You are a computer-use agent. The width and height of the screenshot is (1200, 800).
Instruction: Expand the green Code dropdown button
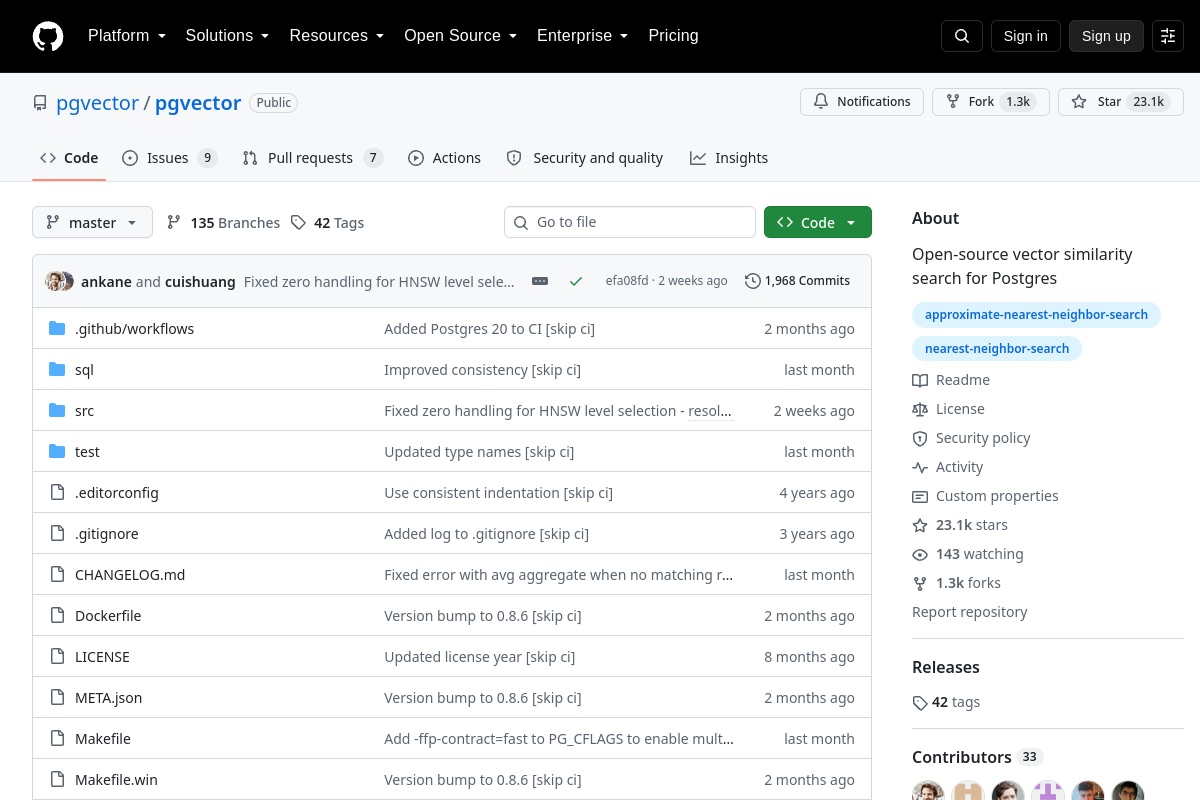(818, 222)
